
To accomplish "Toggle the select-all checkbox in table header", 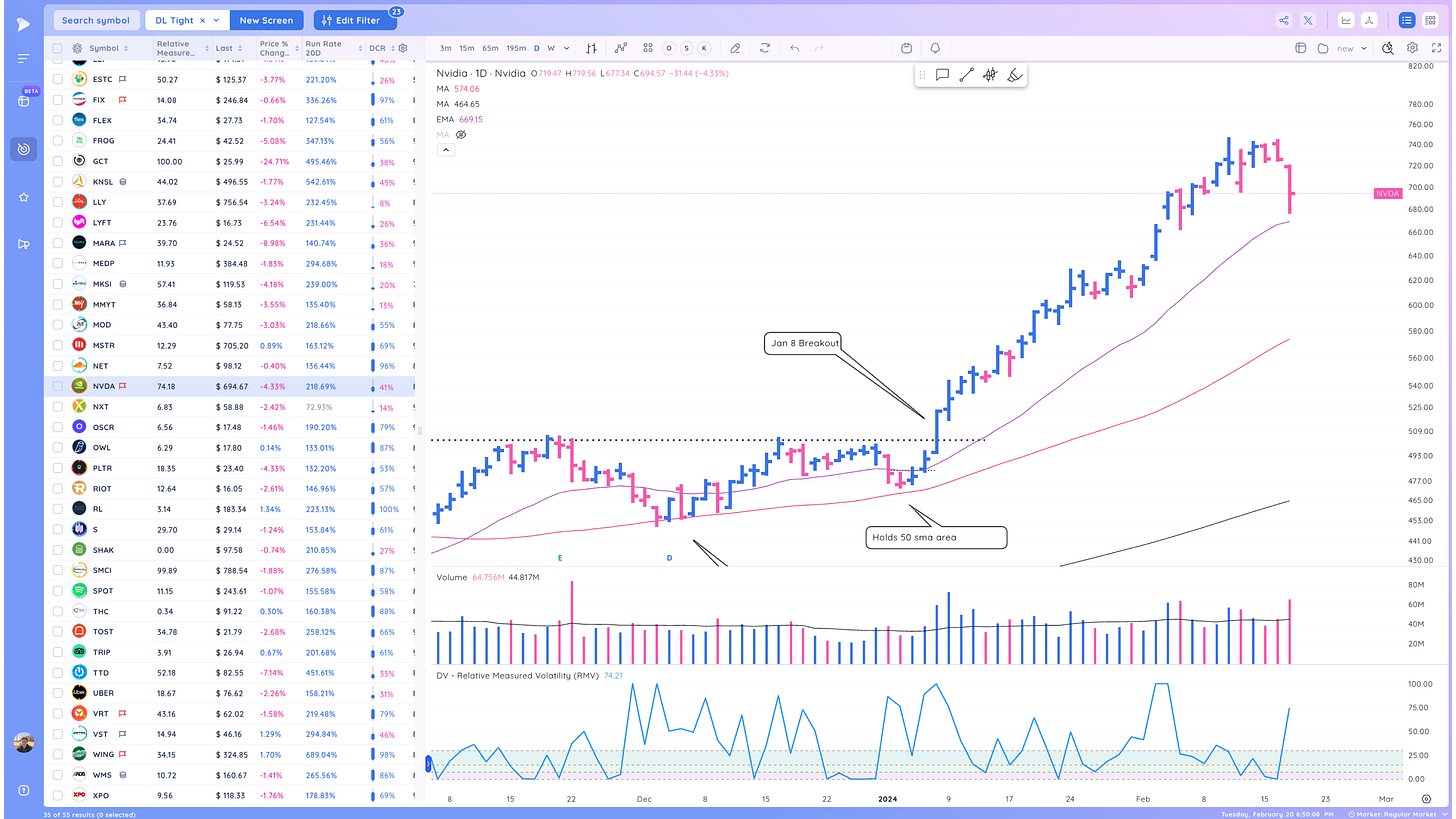I will point(57,48).
